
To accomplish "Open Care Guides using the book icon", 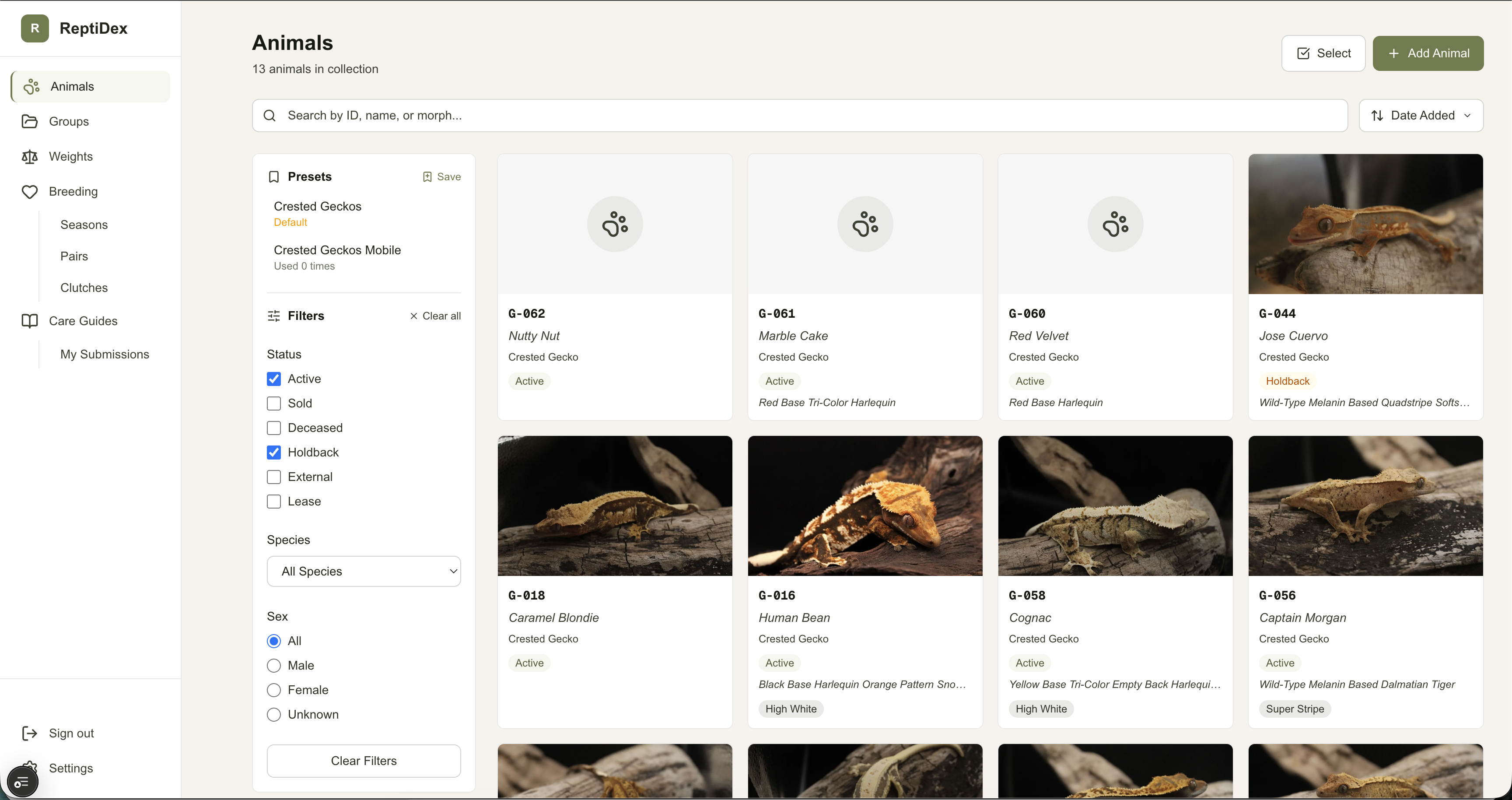I will (x=30, y=320).
